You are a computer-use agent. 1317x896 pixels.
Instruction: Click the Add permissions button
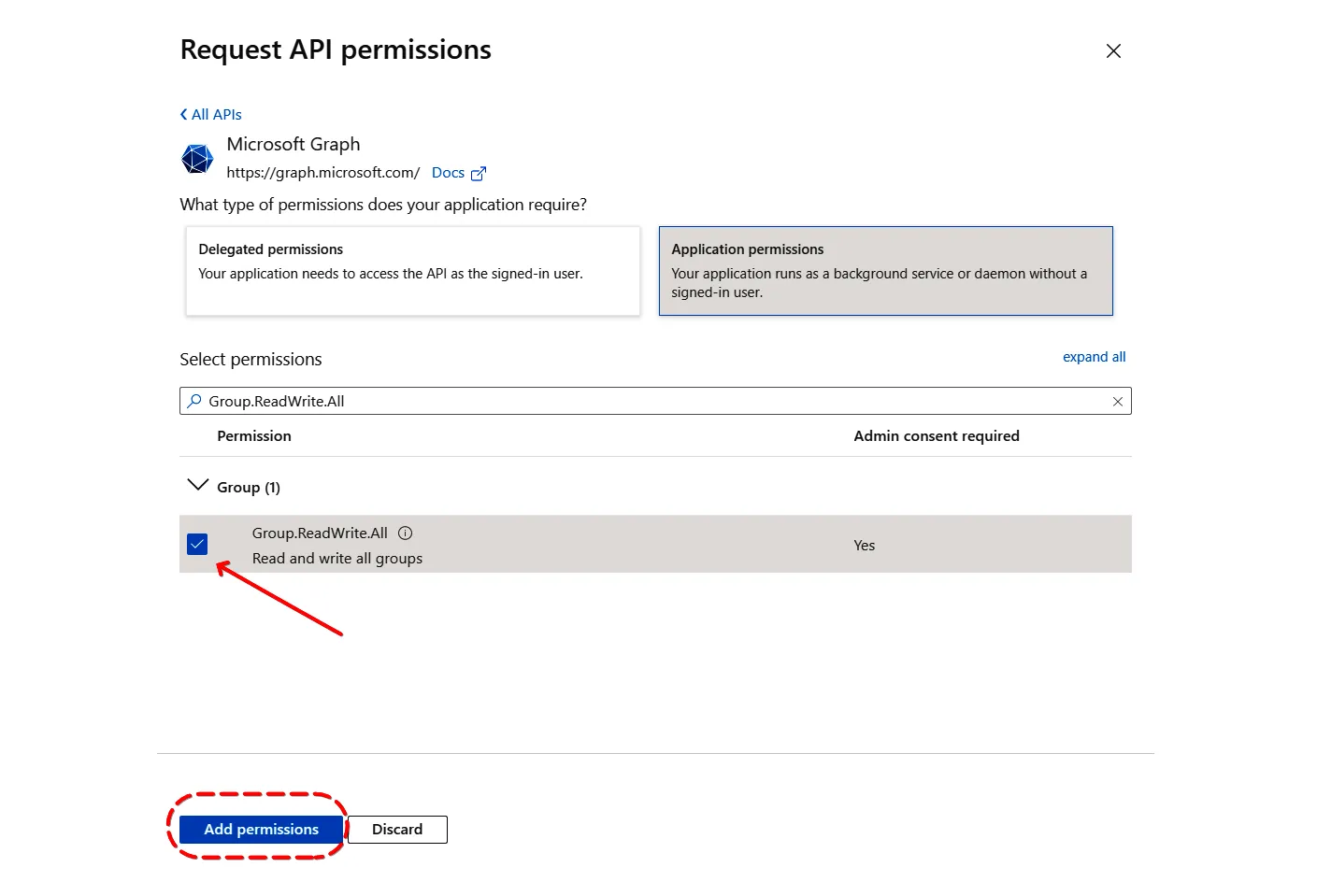point(262,830)
